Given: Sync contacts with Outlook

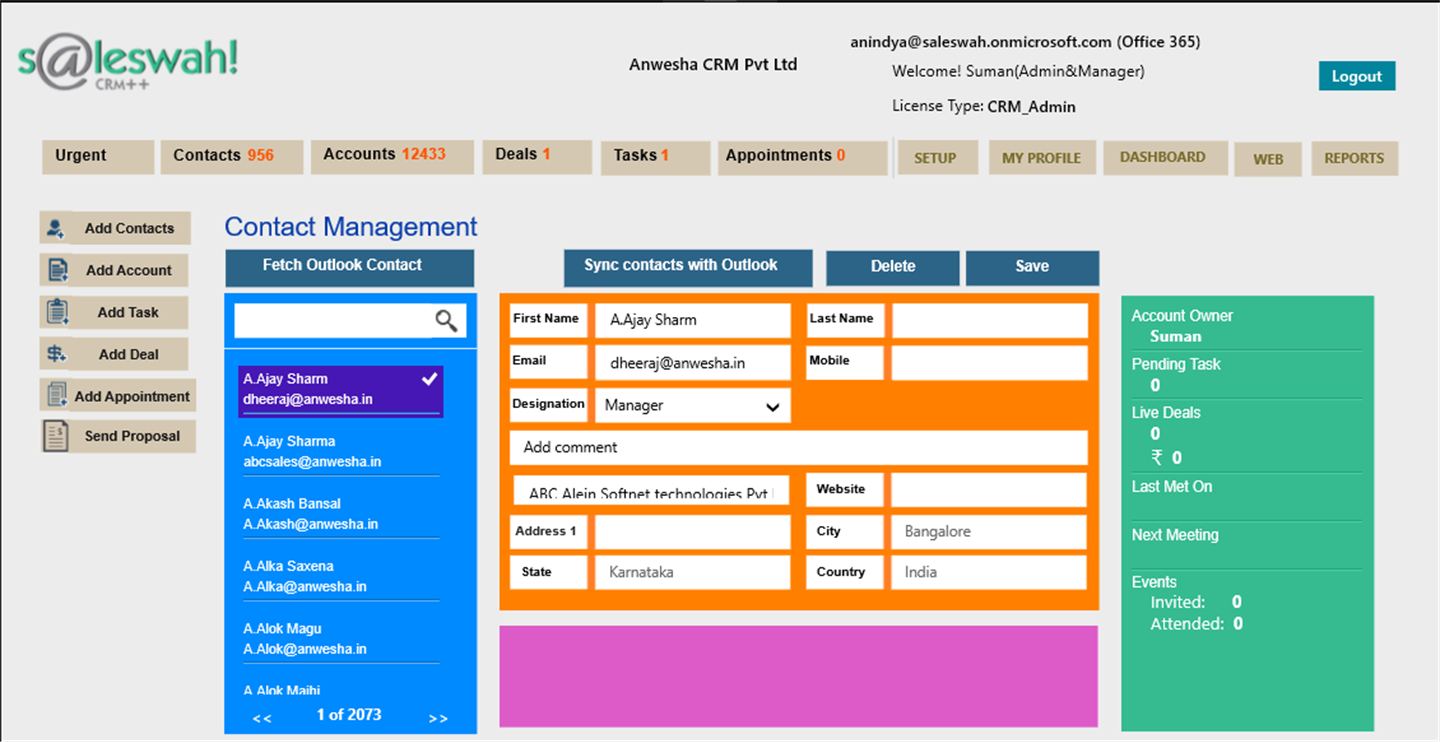Looking at the screenshot, I should 688,267.
